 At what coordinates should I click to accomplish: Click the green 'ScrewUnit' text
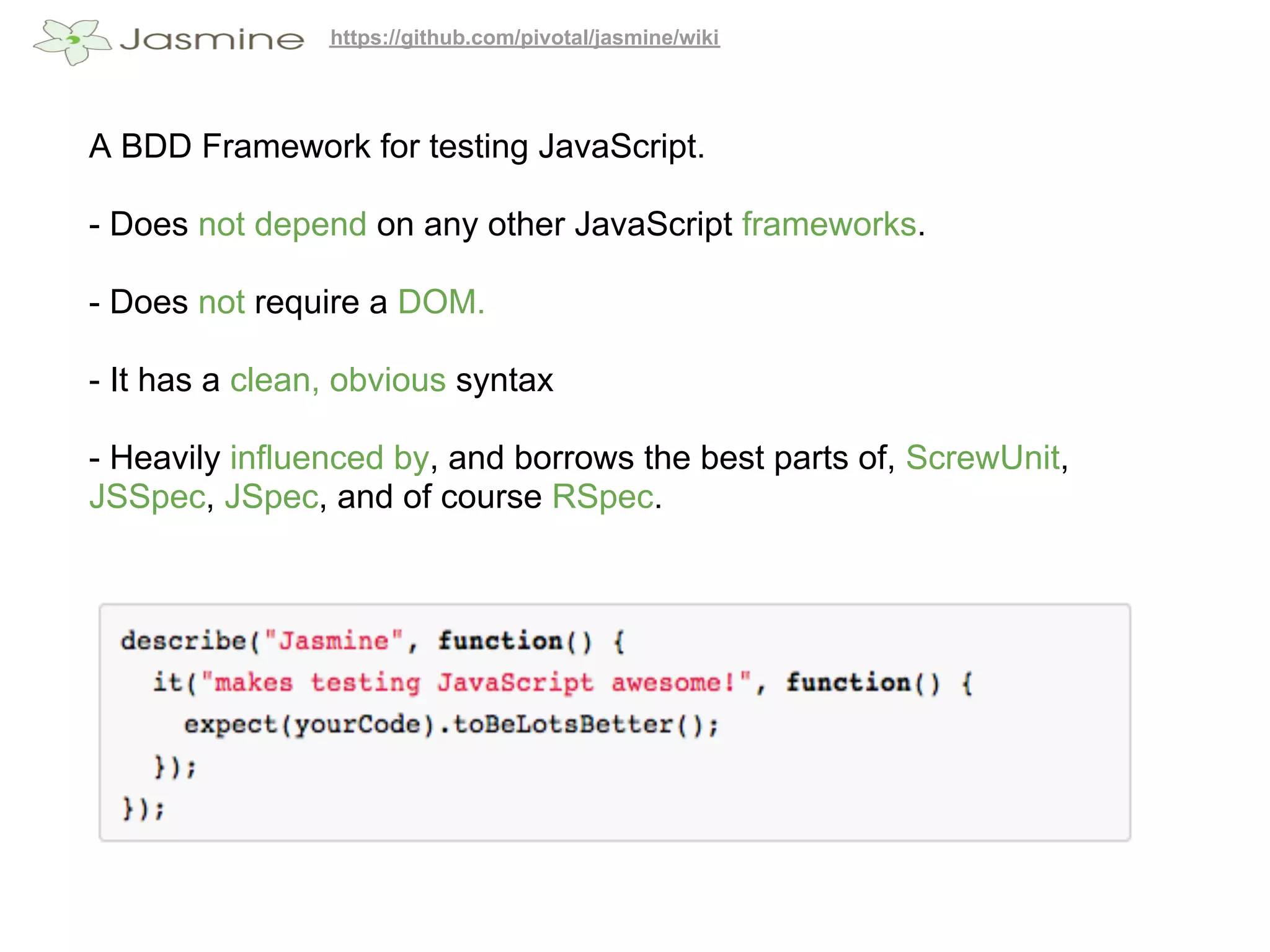click(x=983, y=458)
